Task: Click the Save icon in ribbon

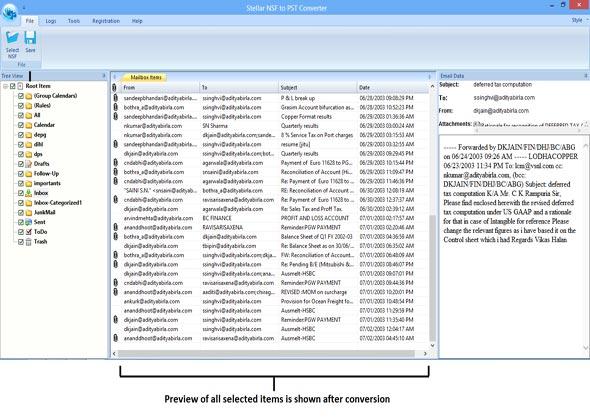Action: [30, 38]
